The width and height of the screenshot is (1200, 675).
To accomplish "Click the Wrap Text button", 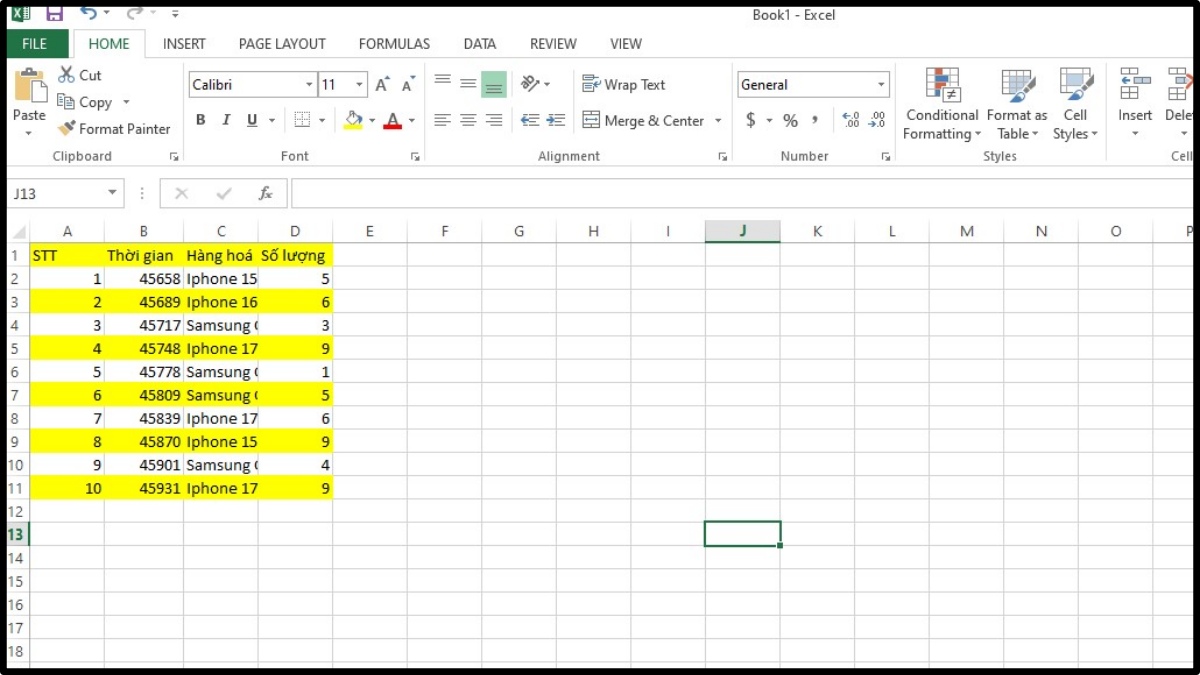I will (x=623, y=85).
